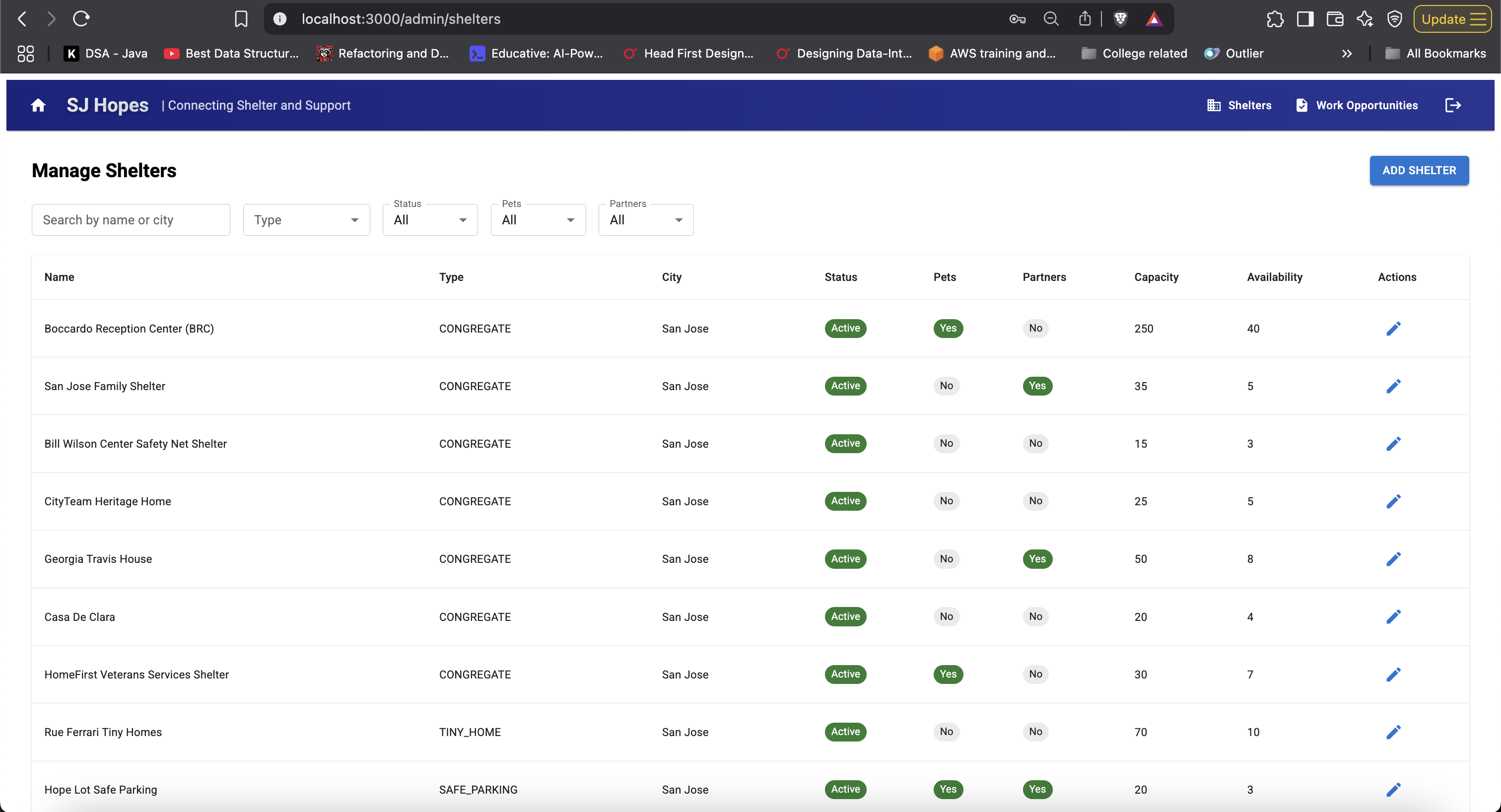Open browser extensions puzzle icon
Screen dimensions: 1501x812
click(1274, 19)
